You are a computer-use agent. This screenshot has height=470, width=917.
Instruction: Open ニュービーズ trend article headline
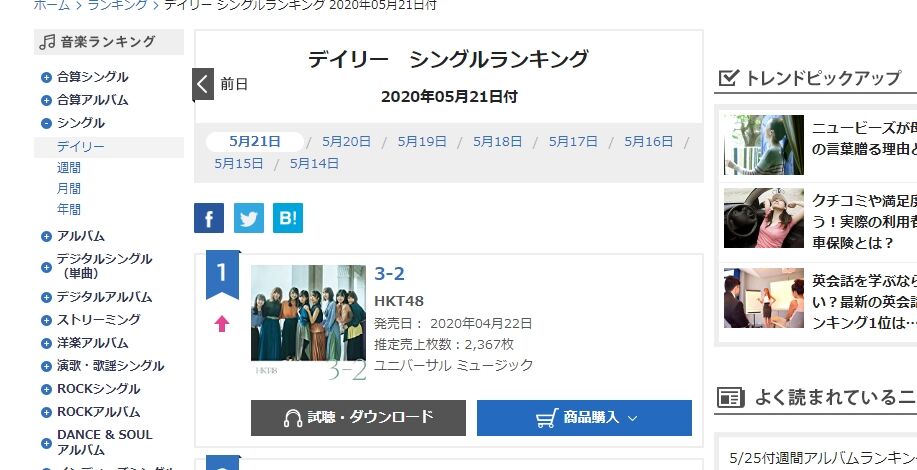(864, 139)
